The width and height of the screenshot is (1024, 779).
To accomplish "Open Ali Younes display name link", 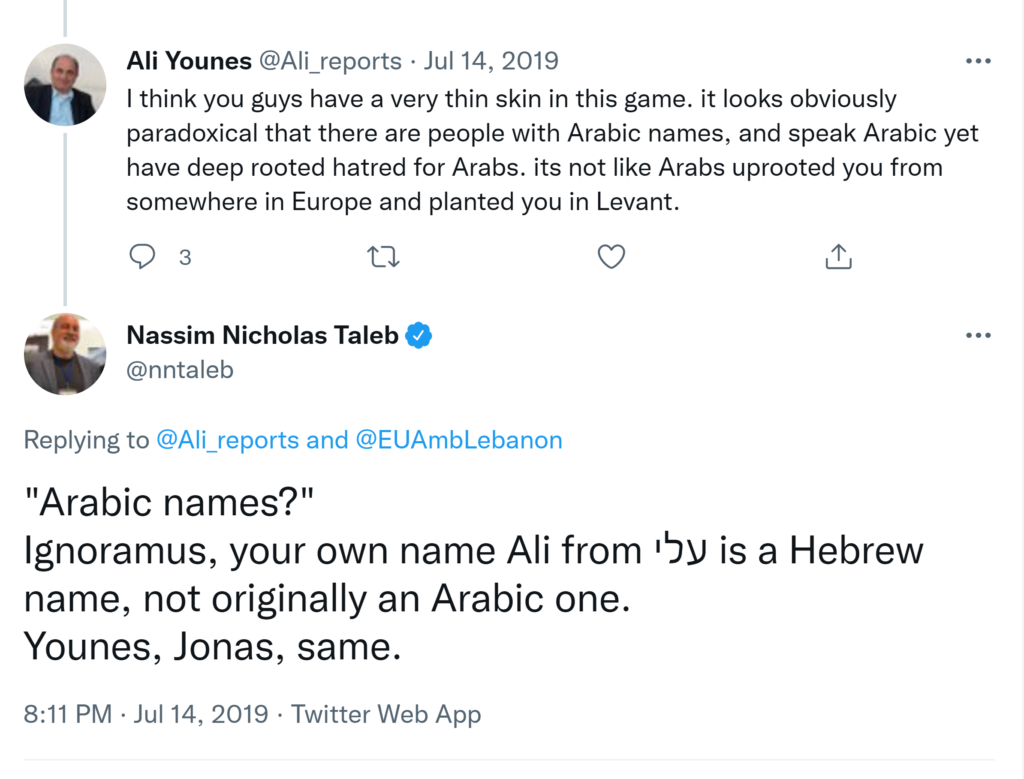I will (189, 61).
